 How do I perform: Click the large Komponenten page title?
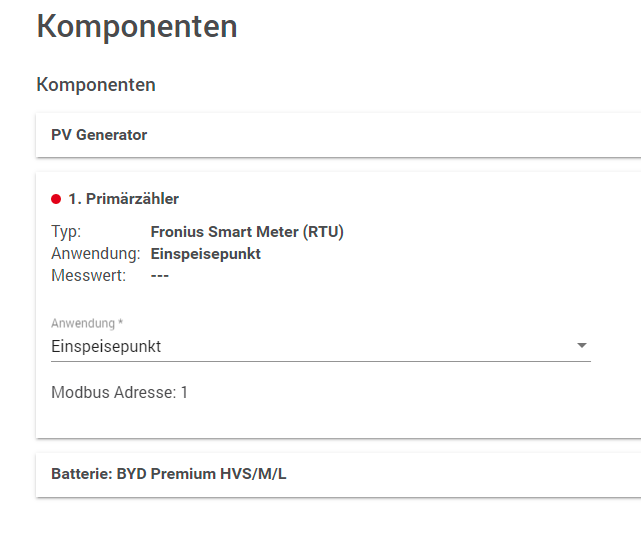click(x=137, y=27)
